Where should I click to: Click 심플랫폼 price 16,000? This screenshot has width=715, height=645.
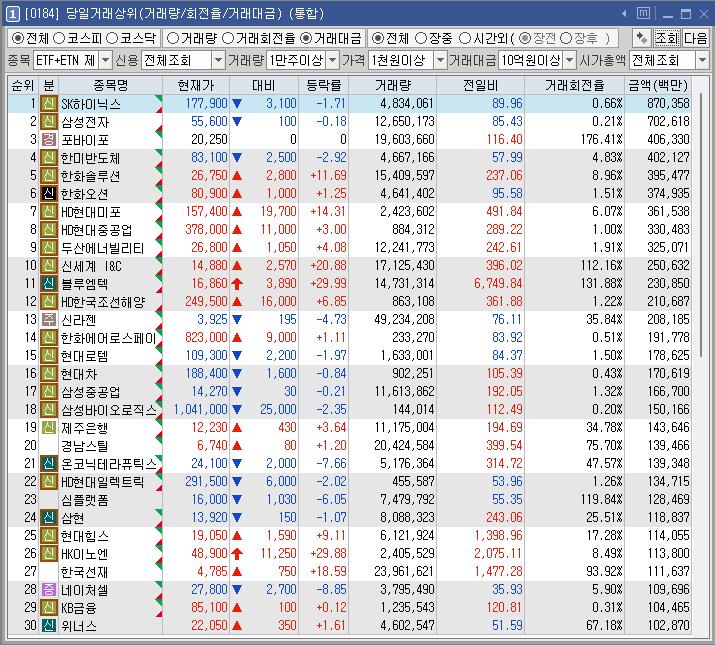[209, 500]
